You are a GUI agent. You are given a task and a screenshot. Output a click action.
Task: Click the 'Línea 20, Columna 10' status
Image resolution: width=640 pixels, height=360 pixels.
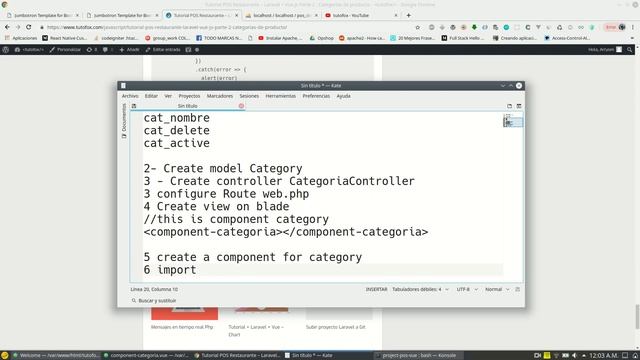[154, 289]
